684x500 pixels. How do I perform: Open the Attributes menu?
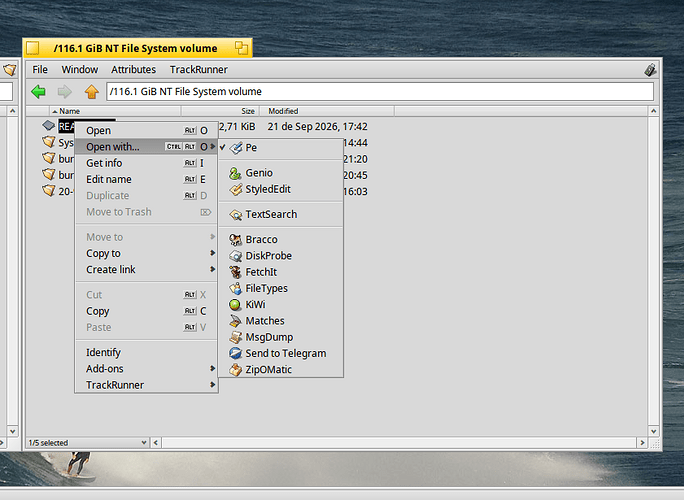pyautogui.click(x=133, y=70)
